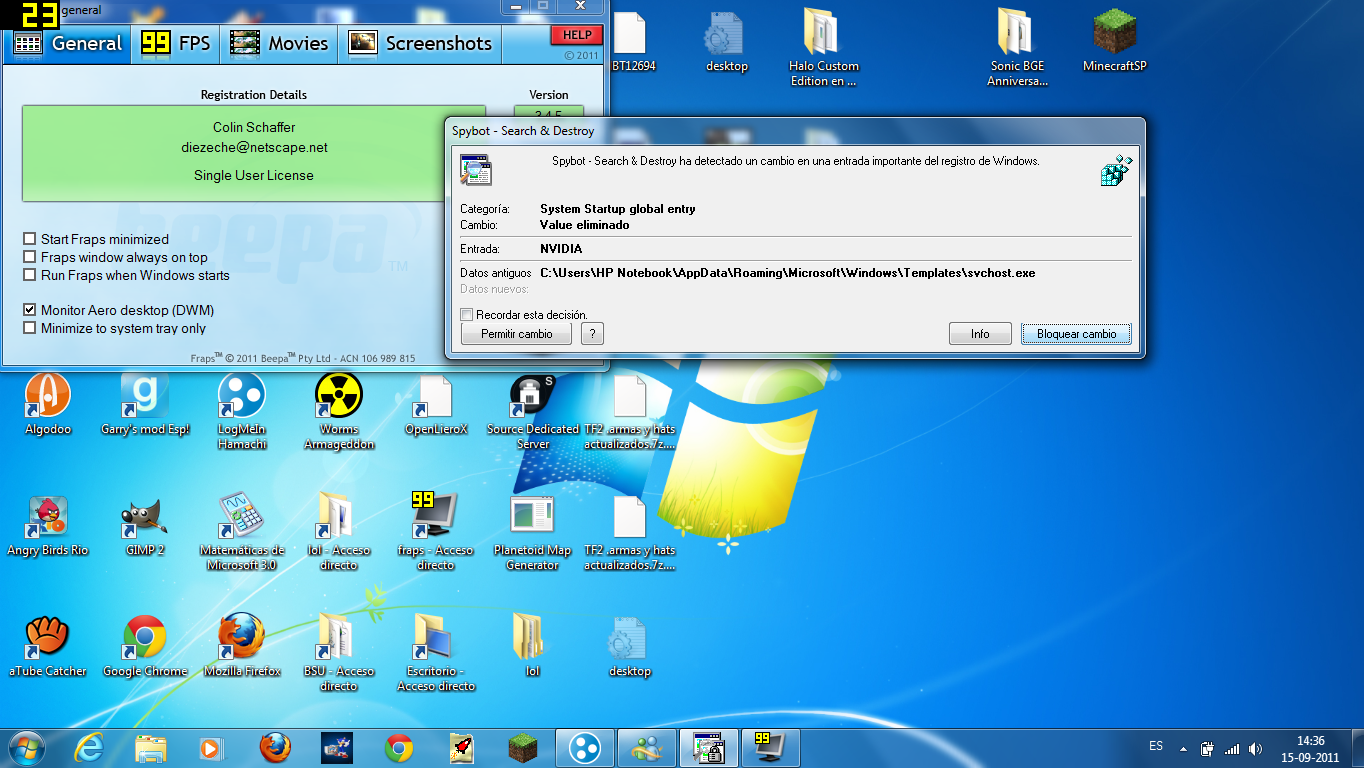Select the aTube Catcher desktop shortcut

[x=48, y=647]
